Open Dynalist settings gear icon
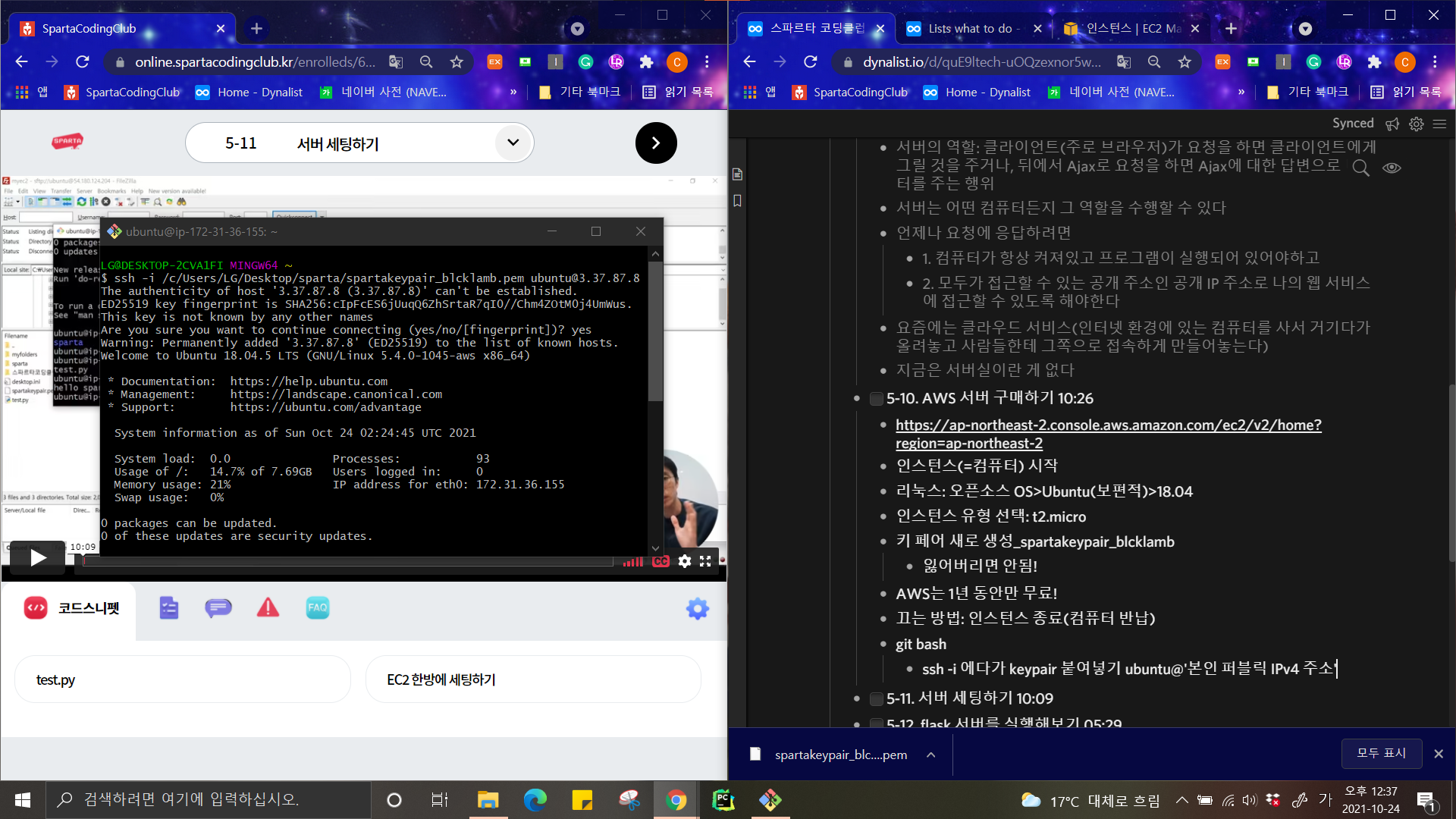The width and height of the screenshot is (1456, 819). coord(1416,124)
